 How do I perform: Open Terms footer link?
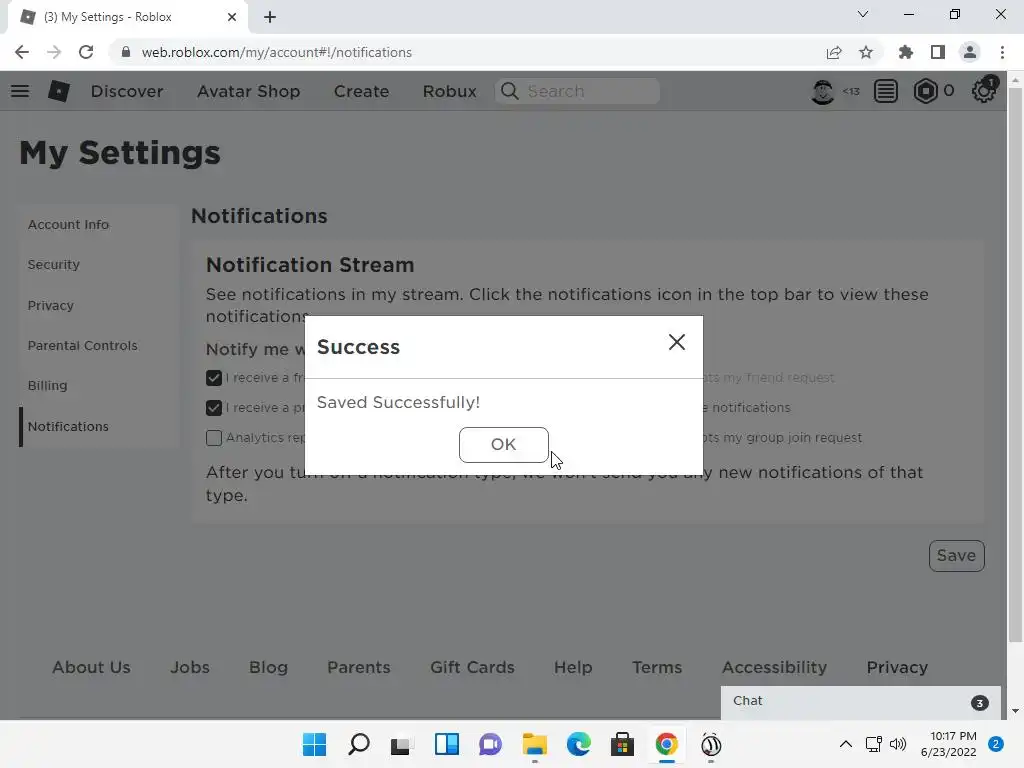click(x=657, y=667)
